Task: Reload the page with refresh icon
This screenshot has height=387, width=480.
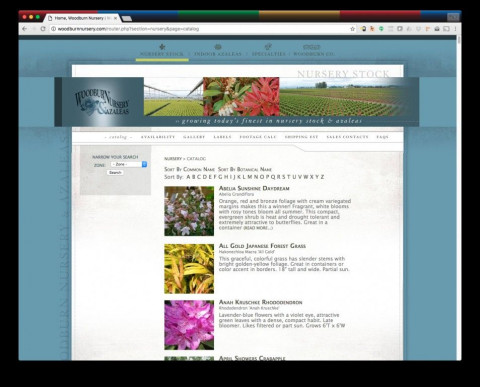Action: [43, 29]
